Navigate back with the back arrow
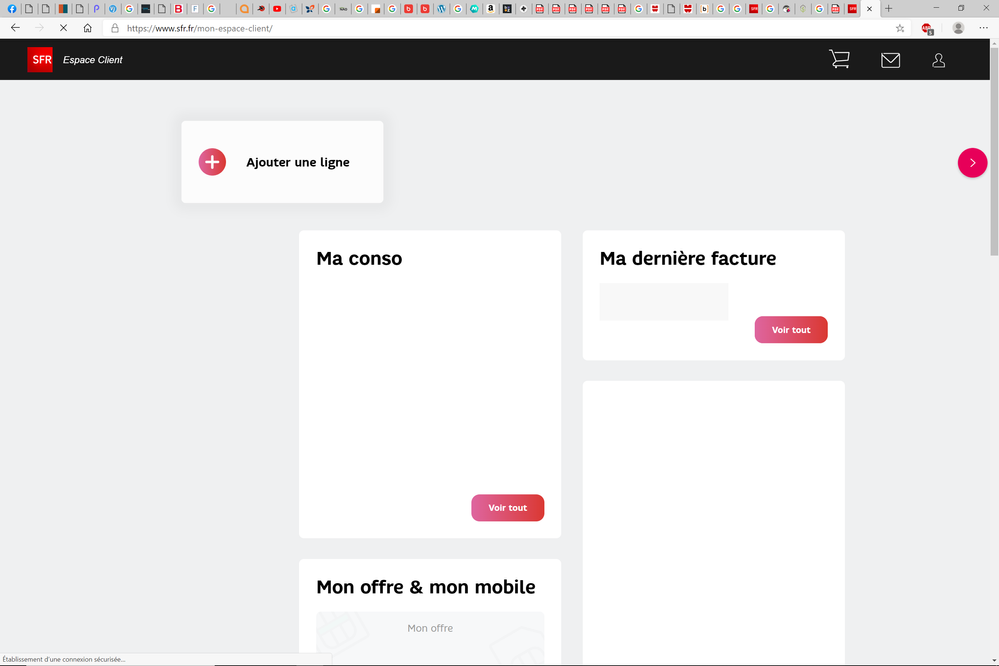This screenshot has height=666, width=999. pos(15,28)
